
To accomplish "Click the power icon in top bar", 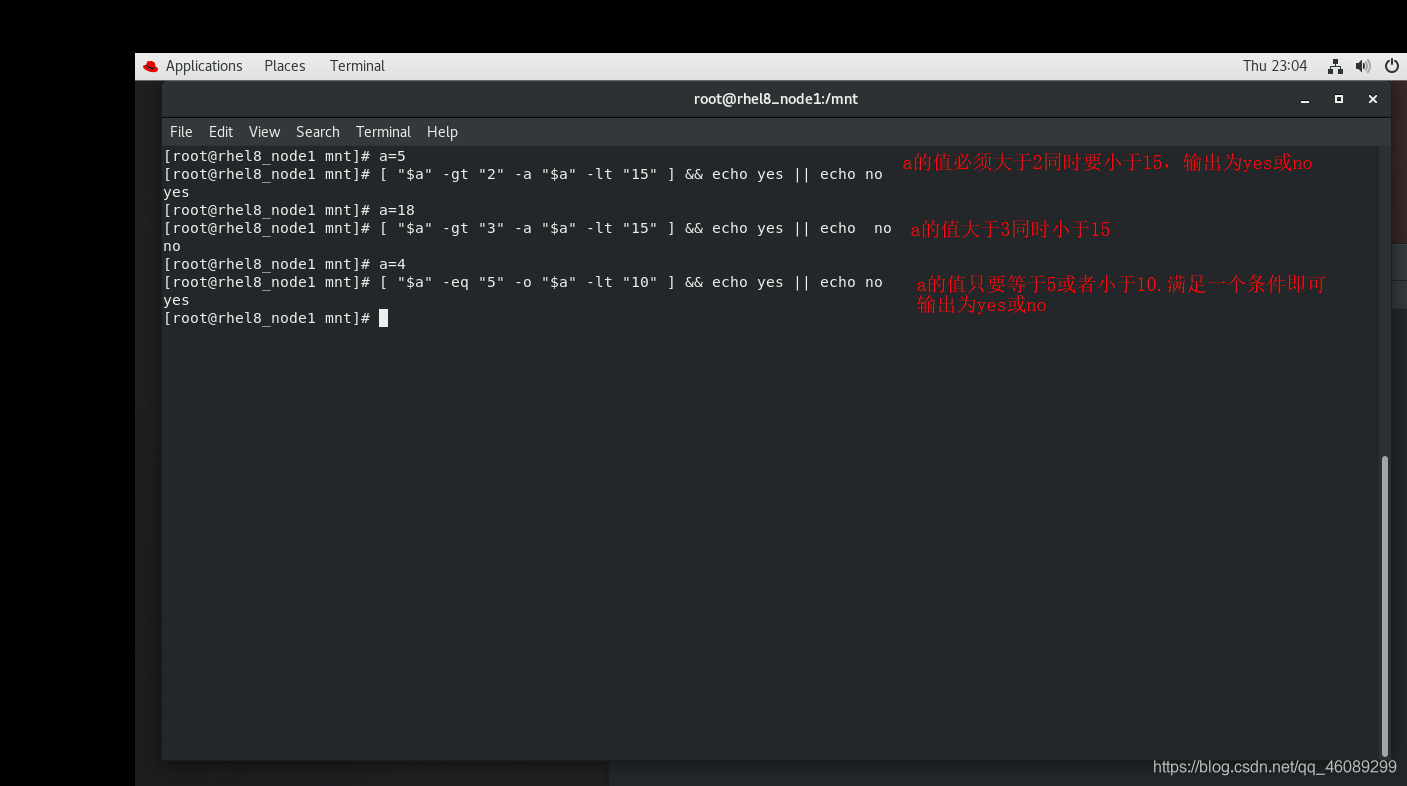I will click(1391, 66).
